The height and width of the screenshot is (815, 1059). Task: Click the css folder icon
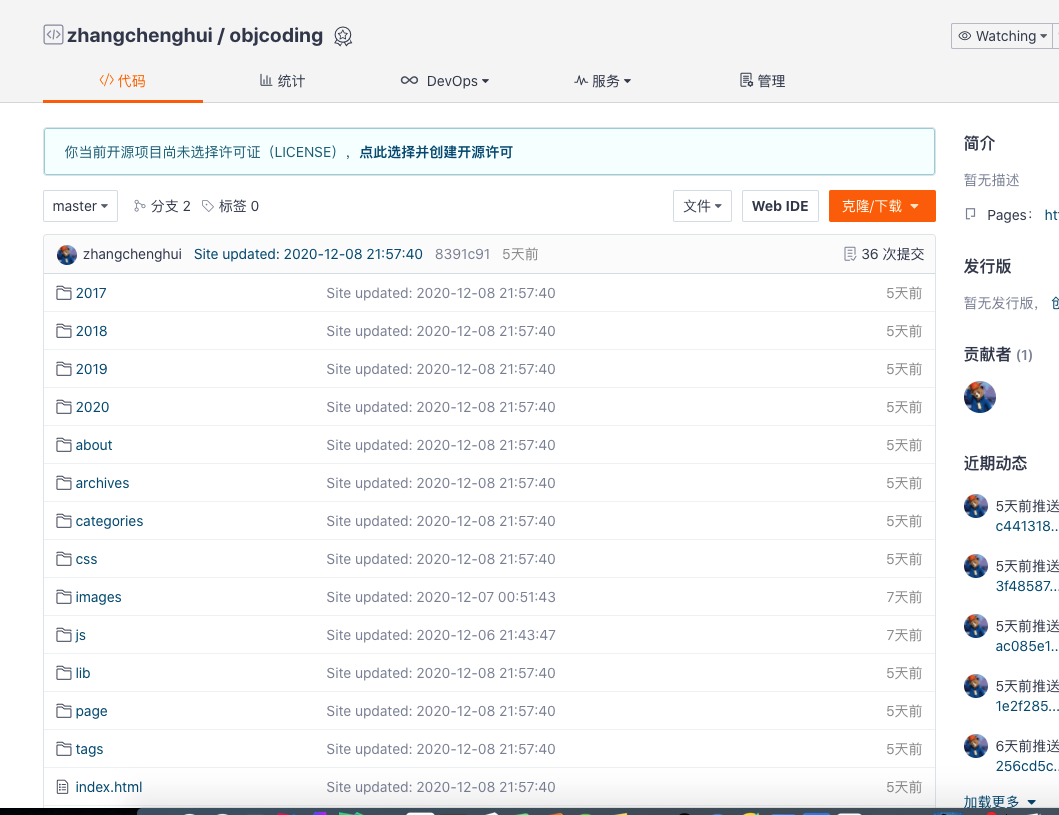click(63, 559)
